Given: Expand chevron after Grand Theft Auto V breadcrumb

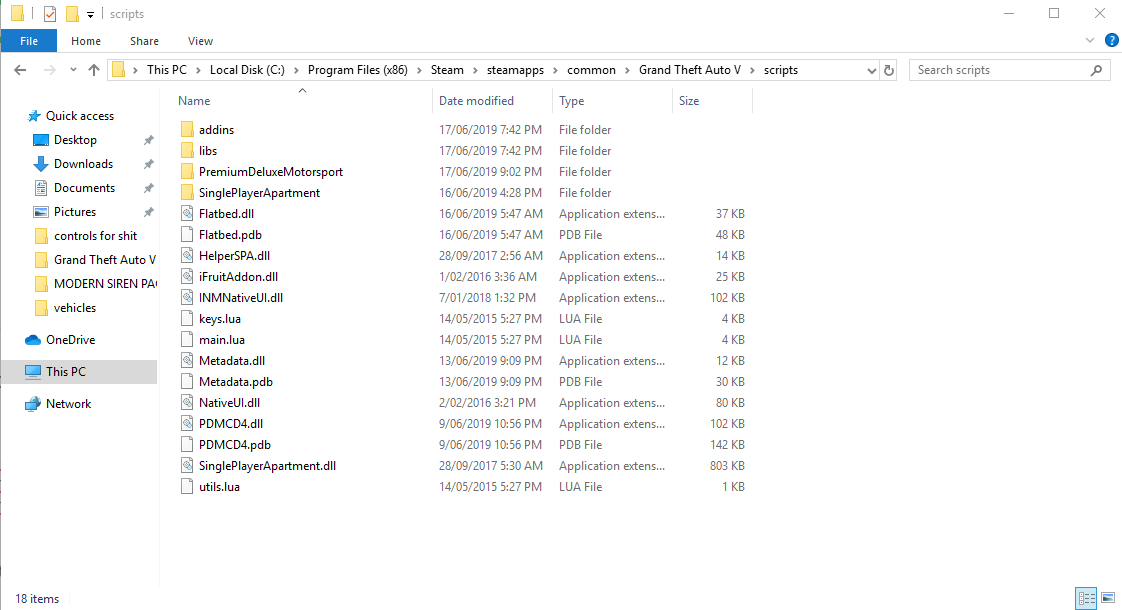Looking at the screenshot, I should 752,70.
